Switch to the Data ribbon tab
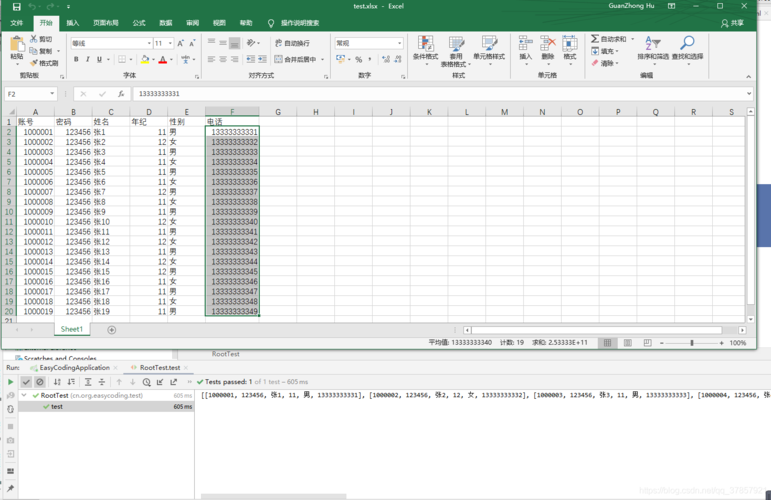Image resolution: width=771 pixels, height=500 pixels. pyautogui.click(x=166, y=23)
